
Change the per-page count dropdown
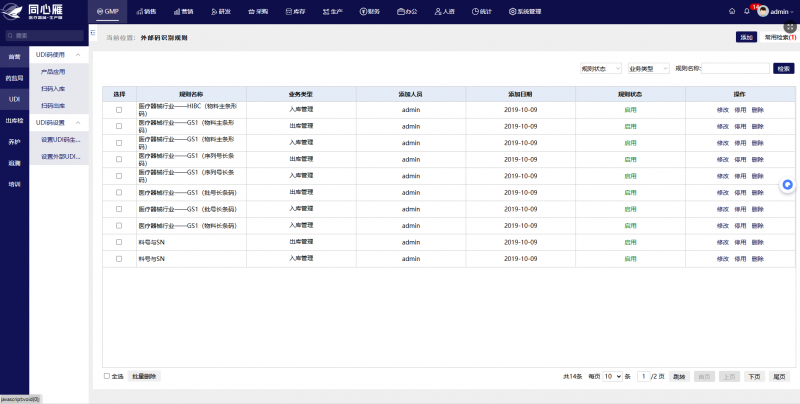pyautogui.click(x=612, y=376)
